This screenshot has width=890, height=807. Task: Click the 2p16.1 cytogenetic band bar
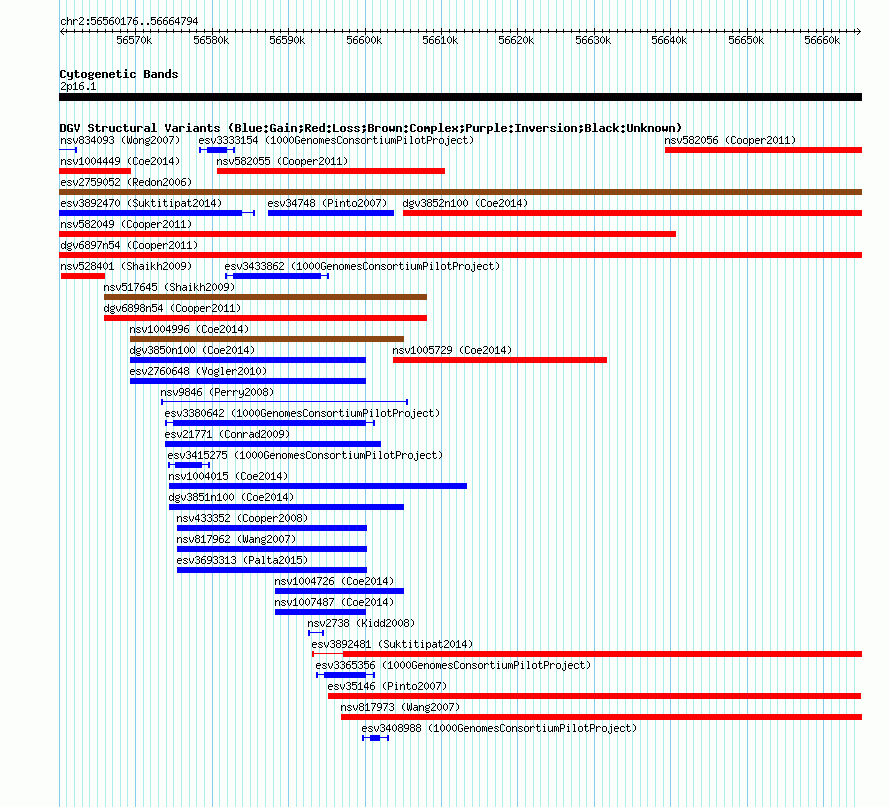click(x=460, y=97)
